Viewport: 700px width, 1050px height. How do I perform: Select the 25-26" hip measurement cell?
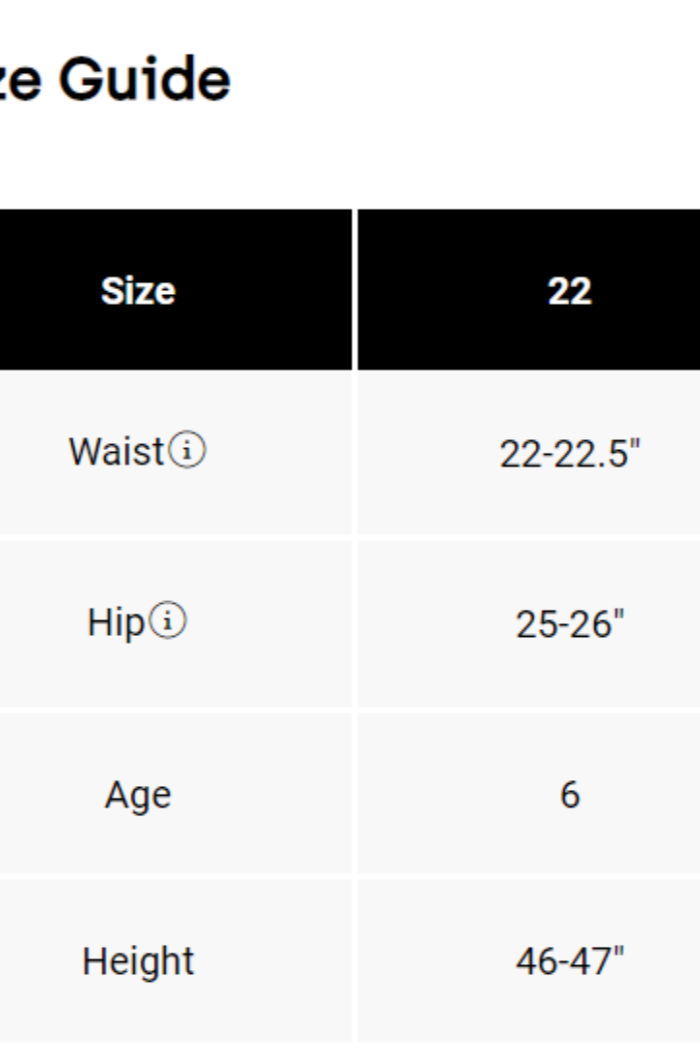coord(569,624)
